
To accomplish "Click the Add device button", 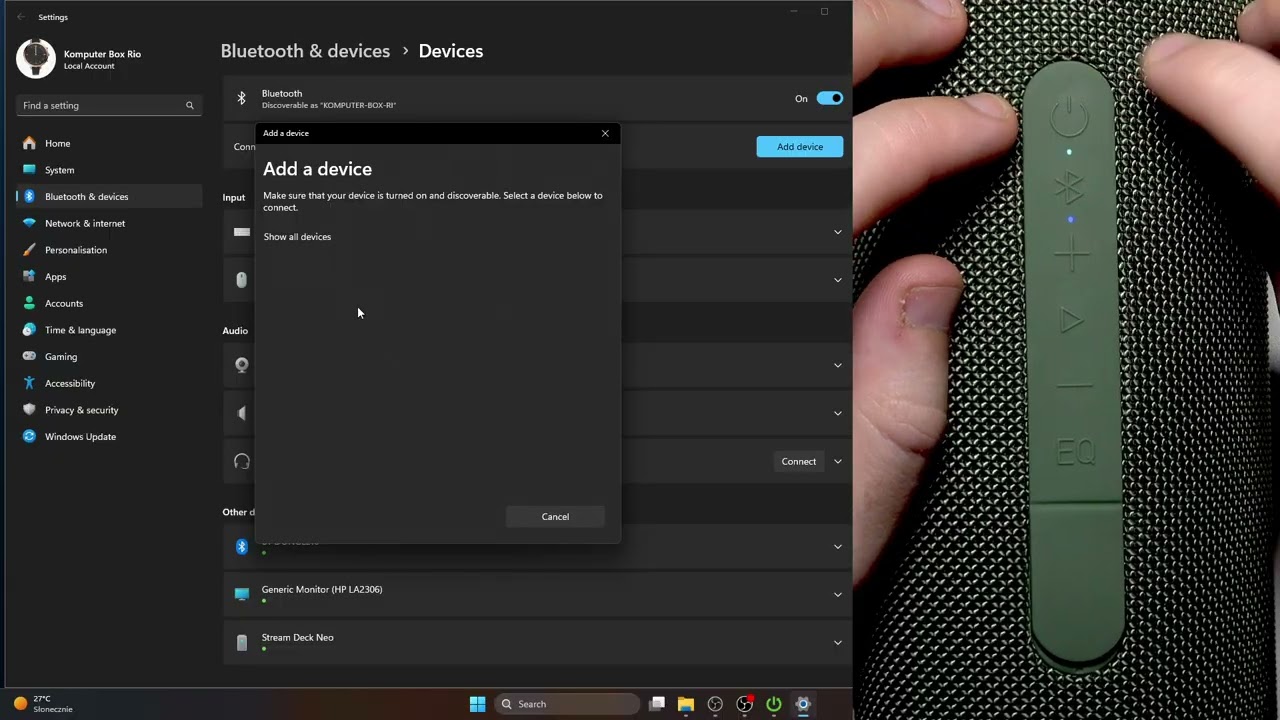I will pyautogui.click(x=800, y=147).
